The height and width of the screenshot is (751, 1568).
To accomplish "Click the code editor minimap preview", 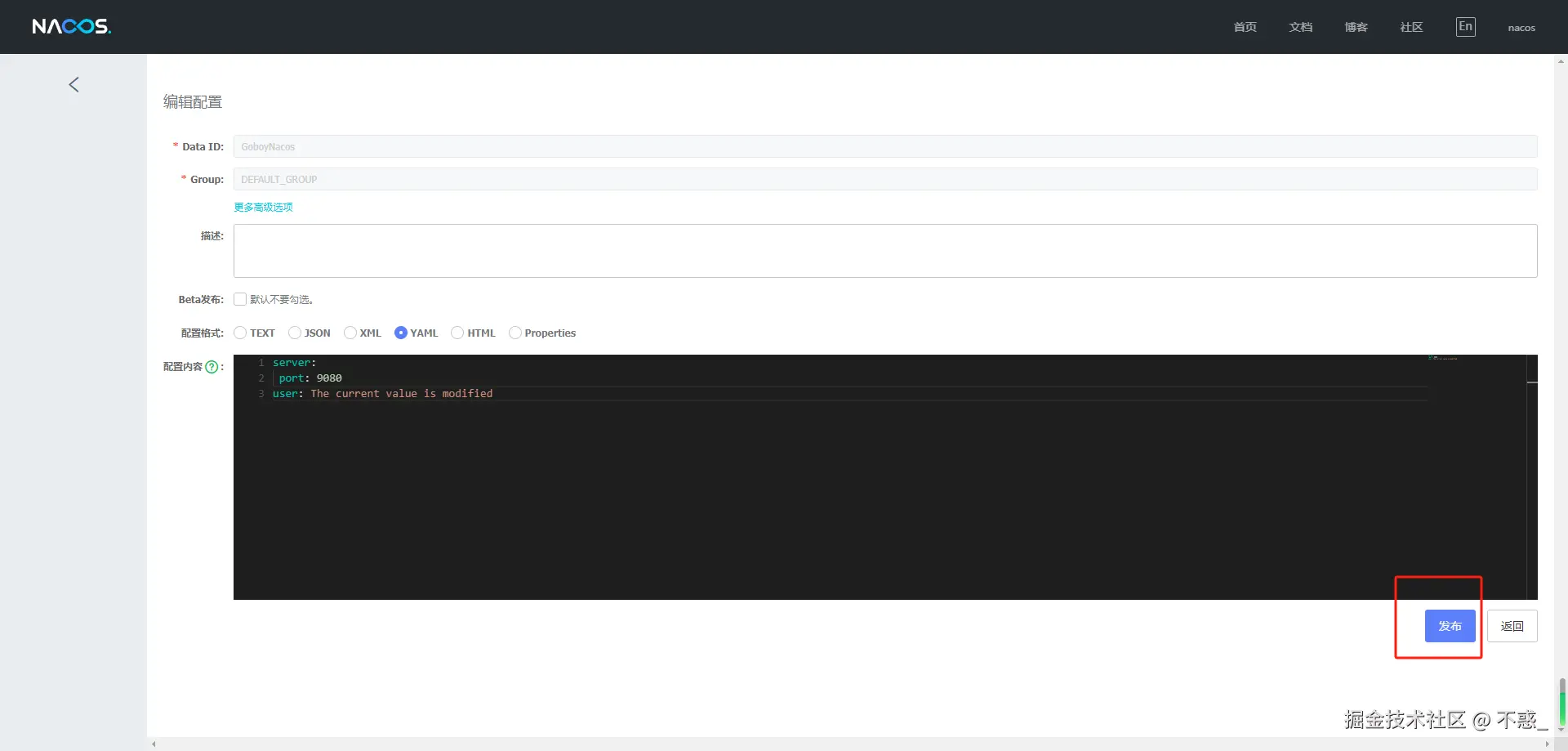I will tap(1442, 358).
